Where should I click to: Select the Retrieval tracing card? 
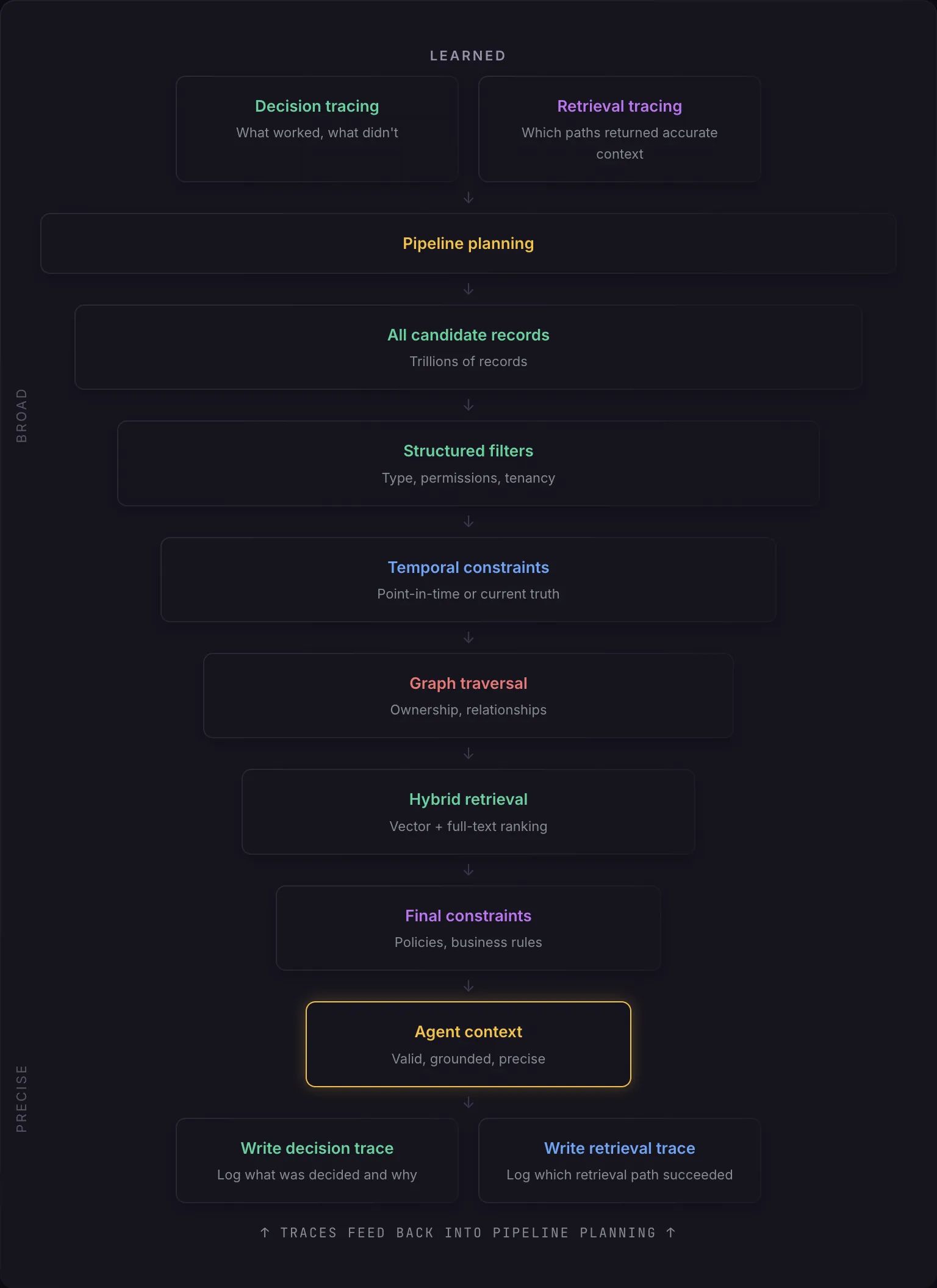coord(619,129)
